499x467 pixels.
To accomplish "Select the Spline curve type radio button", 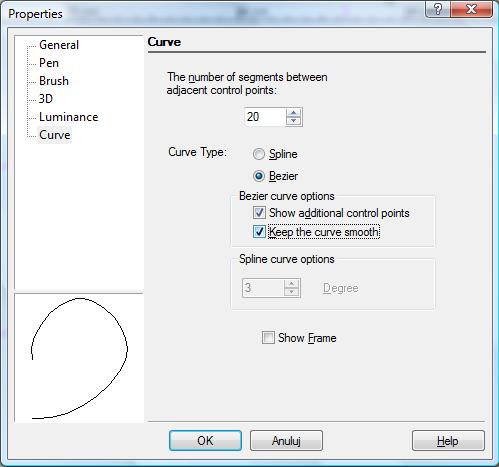I will 259,154.
